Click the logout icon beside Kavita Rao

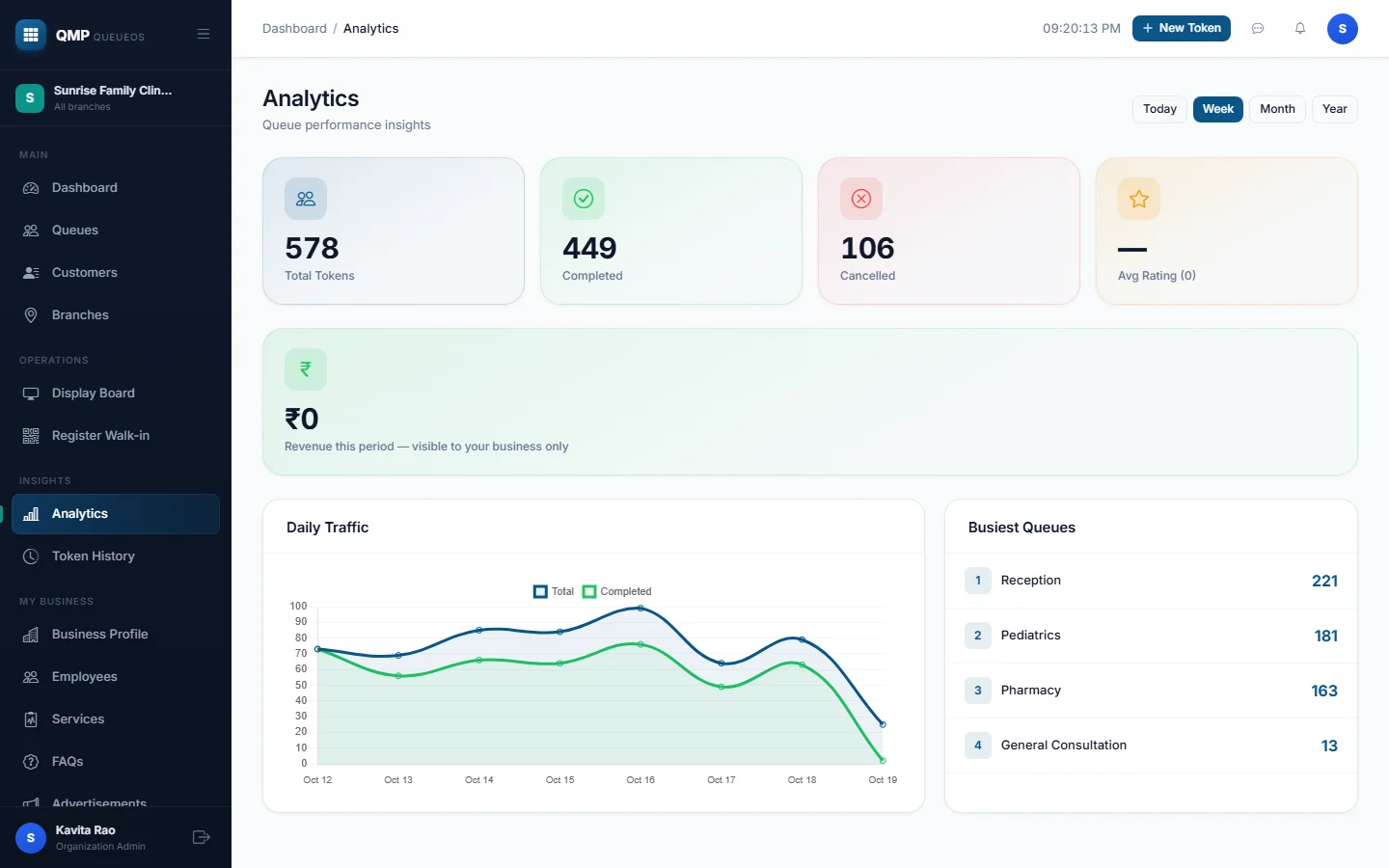point(202,837)
